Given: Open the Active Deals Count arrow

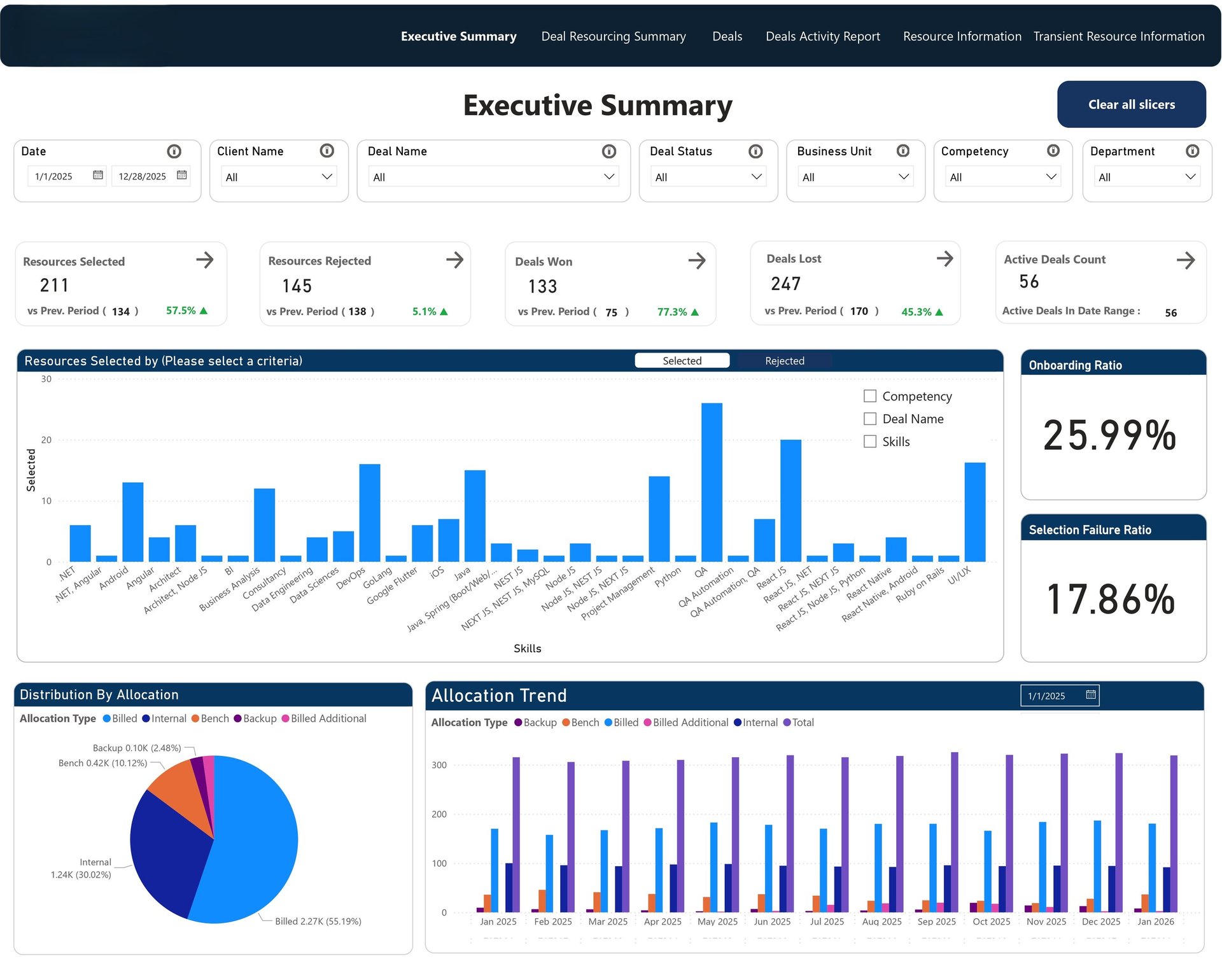Looking at the screenshot, I should coord(1185,260).
